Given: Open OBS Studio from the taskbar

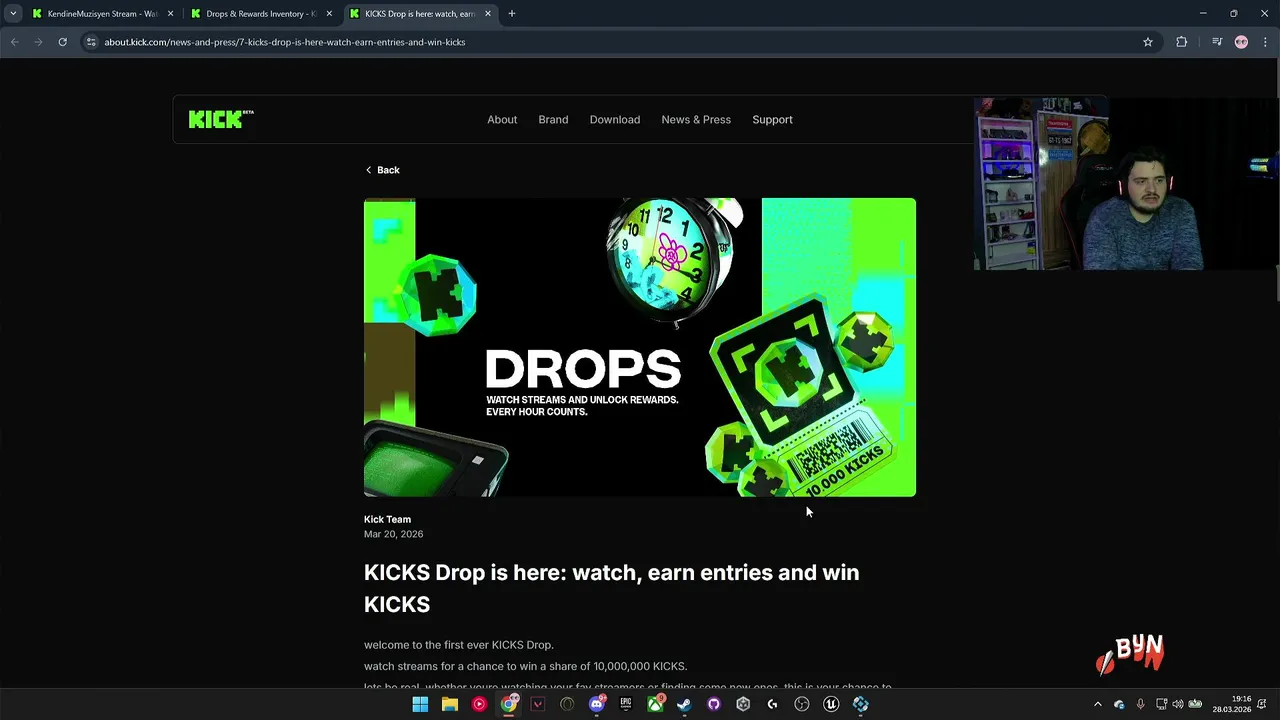Looking at the screenshot, I should pos(802,704).
